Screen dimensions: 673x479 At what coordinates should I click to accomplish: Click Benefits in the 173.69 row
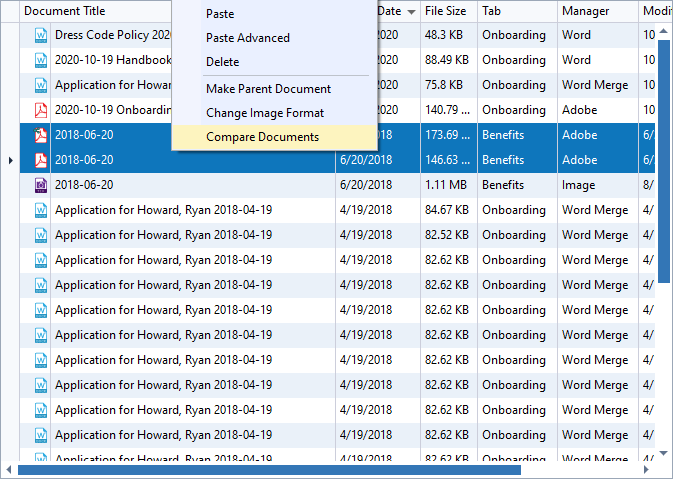click(x=503, y=135)
